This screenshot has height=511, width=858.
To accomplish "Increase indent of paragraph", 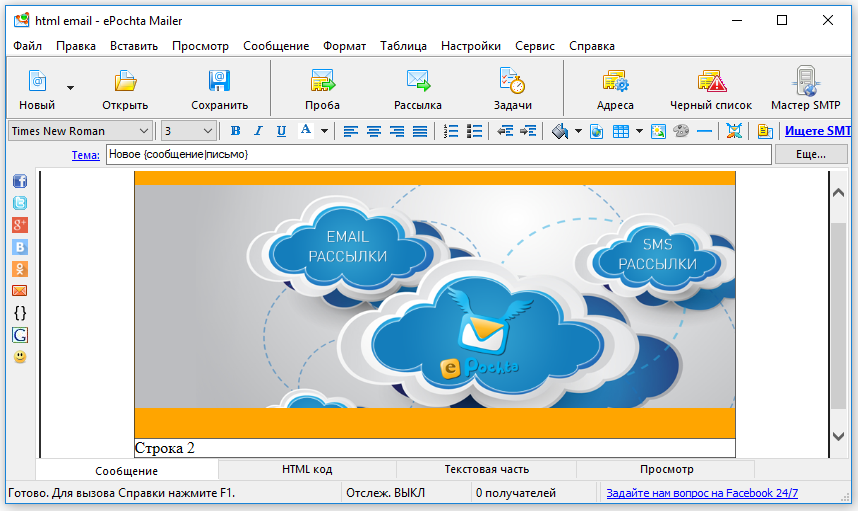I will pyautogui.click(x=528, y=131).
